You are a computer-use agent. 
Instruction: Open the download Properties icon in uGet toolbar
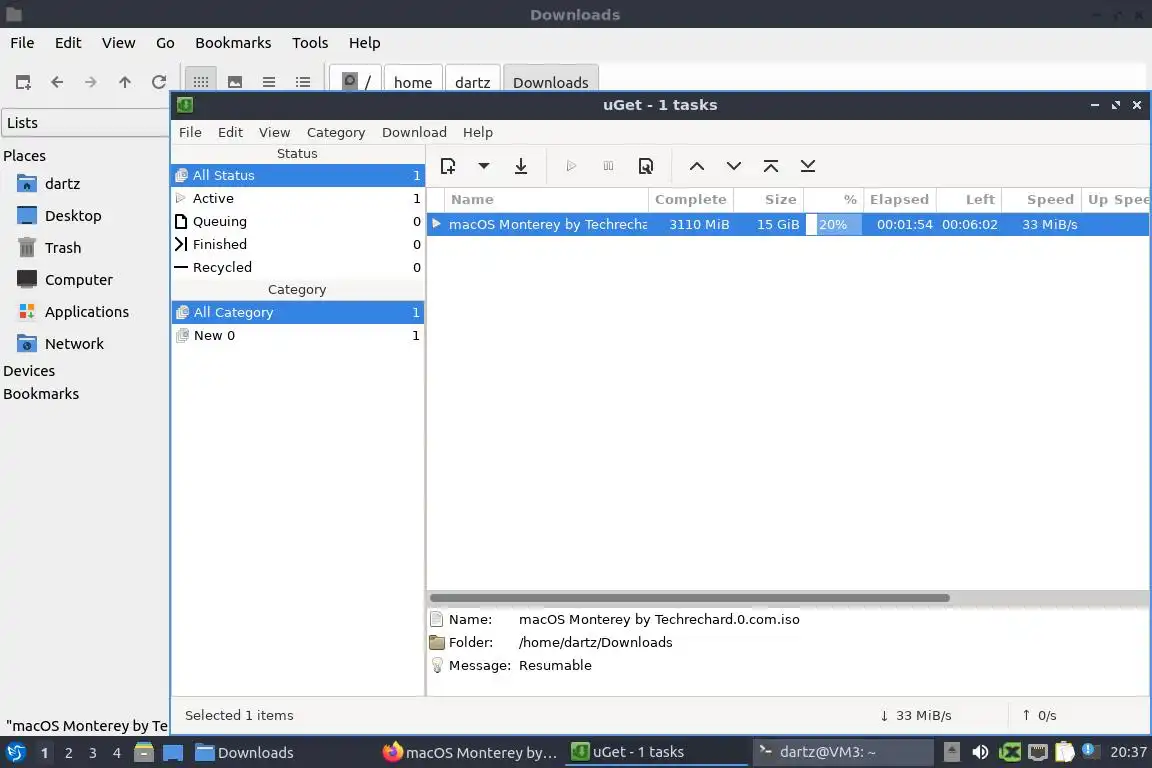pos(645,166)
